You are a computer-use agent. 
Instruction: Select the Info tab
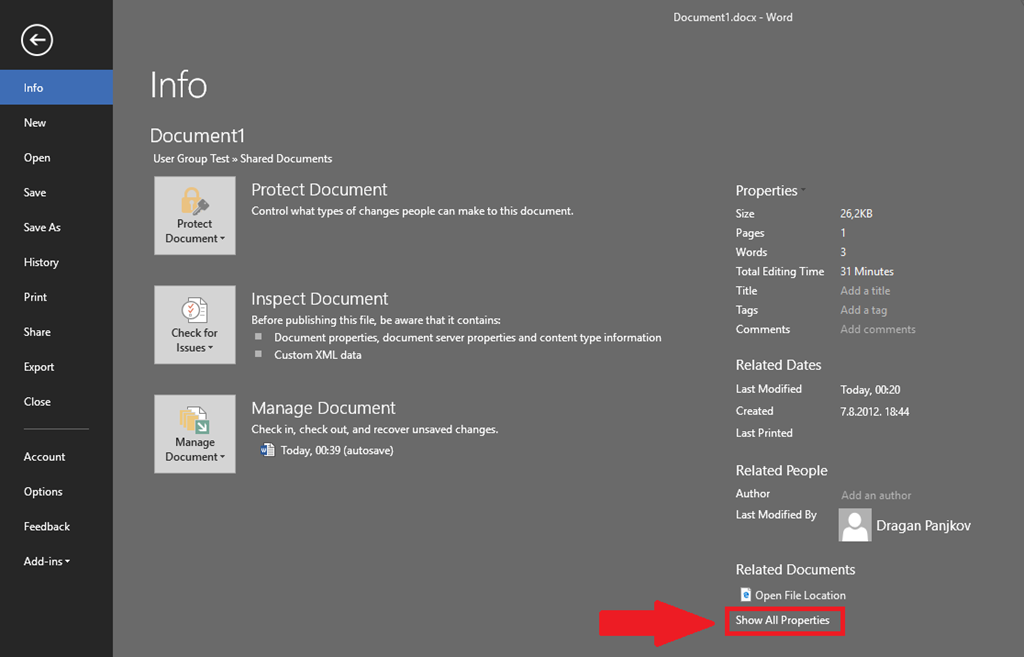[x=56, y=88]
